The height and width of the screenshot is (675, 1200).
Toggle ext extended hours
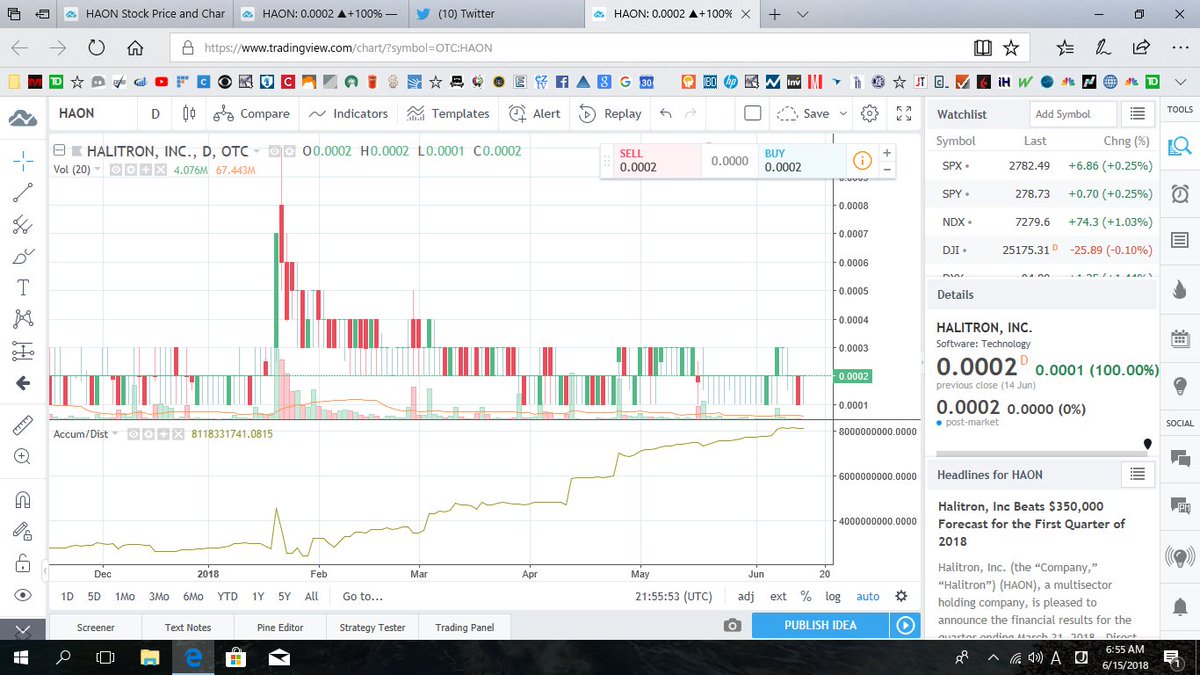(778, 596)
